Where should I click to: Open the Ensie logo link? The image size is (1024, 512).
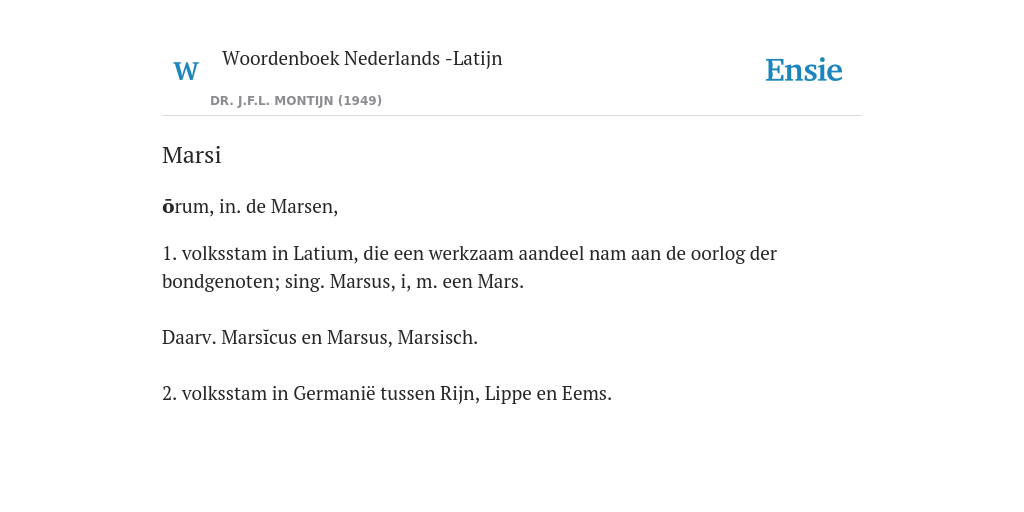coord(804,70)
